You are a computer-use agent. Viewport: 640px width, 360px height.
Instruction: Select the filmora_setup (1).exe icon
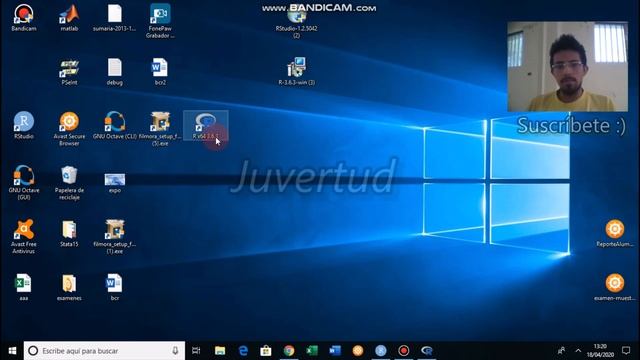pyautogui.click(x=115, y=236)
